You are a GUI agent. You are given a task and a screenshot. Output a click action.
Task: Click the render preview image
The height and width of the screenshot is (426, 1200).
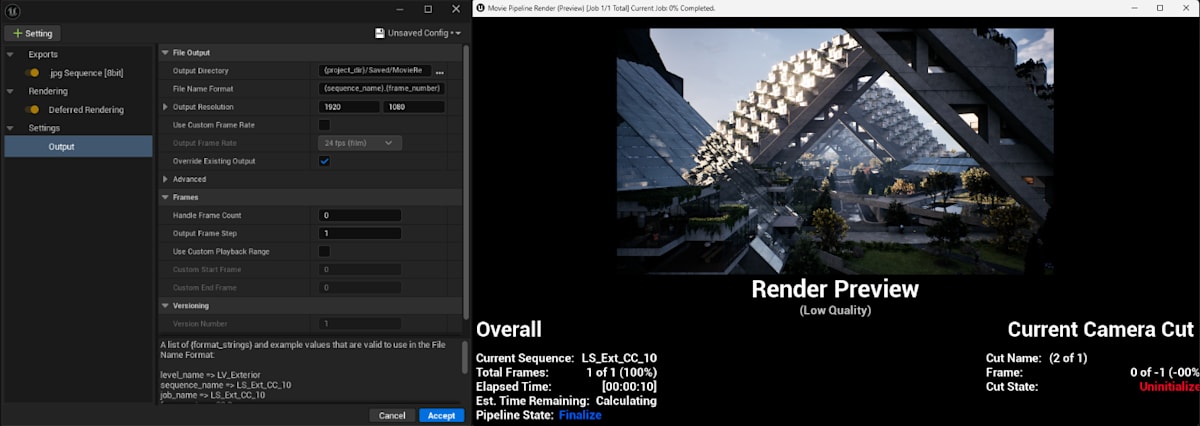coord(835,150)
